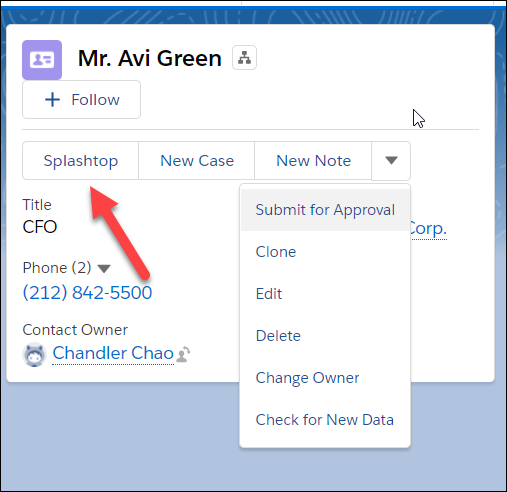507x492 pixels.
Task: Click the change owner icon beside Chandler Chao
Action: 183,354
